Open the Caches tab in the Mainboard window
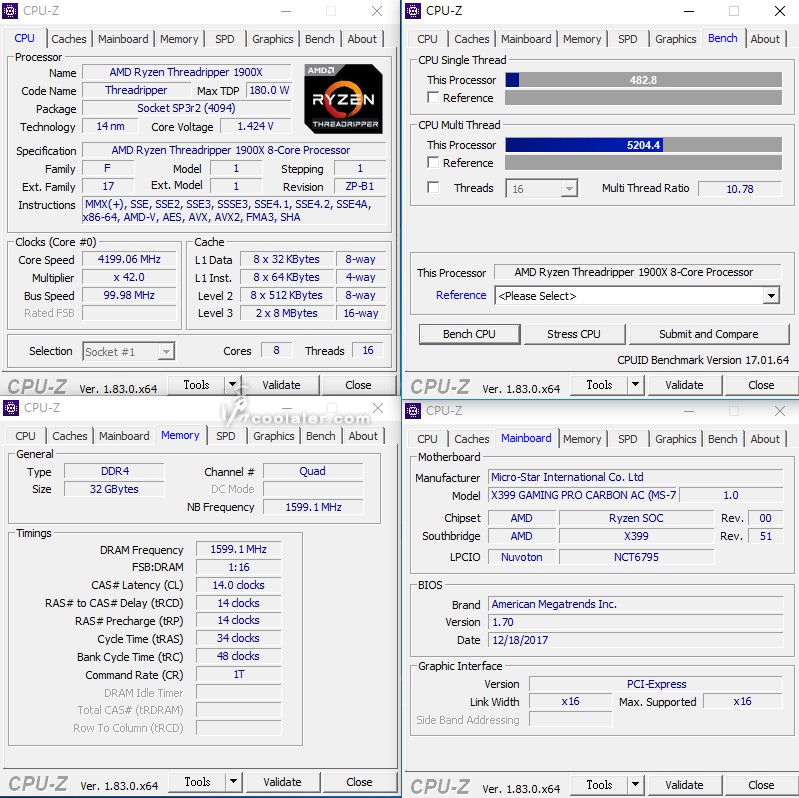Viewport: 799px width, 798px height. [x=472, y=439]
